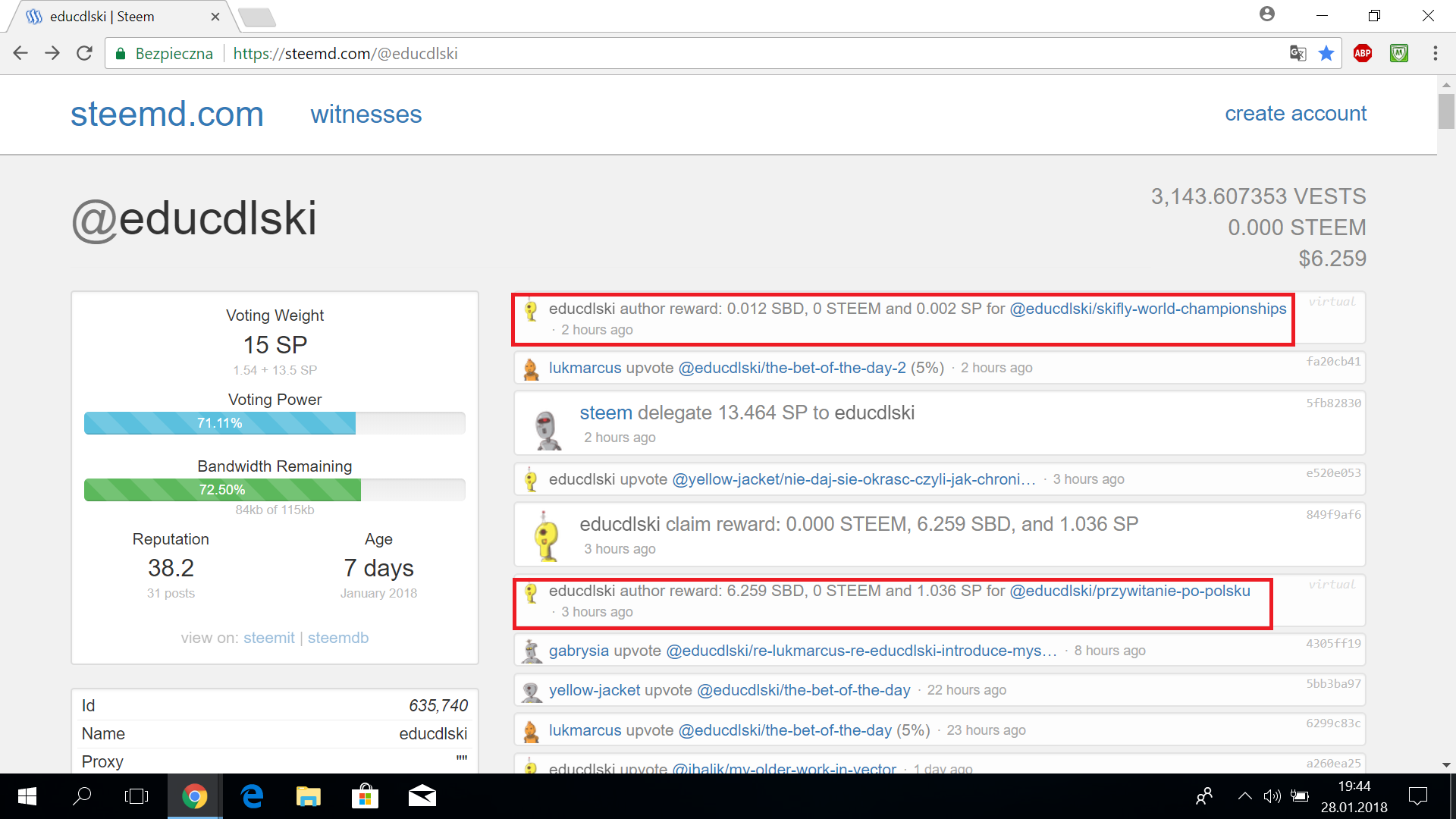Image resolution: width=1456 pixels, height=819 pixels.
Task: Click lukmarcus name in bet-of-the-day-2 upvote
Action: 585,368
